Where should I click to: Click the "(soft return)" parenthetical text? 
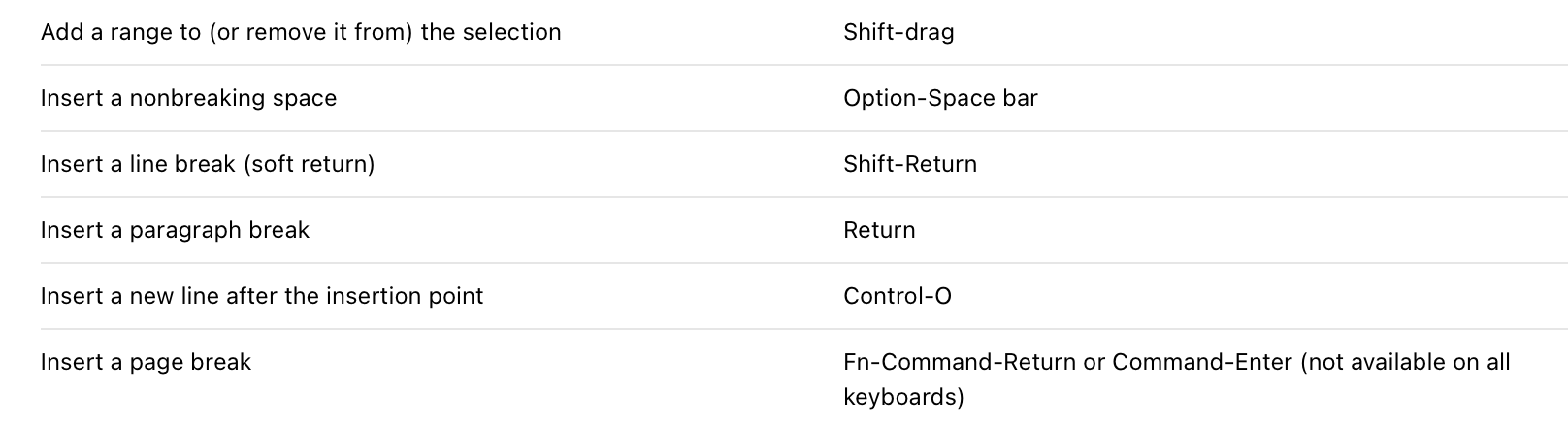(309, 164)
